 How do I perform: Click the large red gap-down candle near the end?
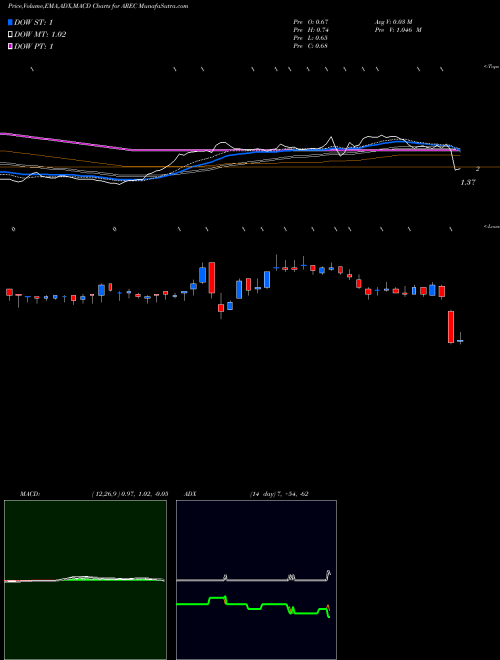click(451, 327)
